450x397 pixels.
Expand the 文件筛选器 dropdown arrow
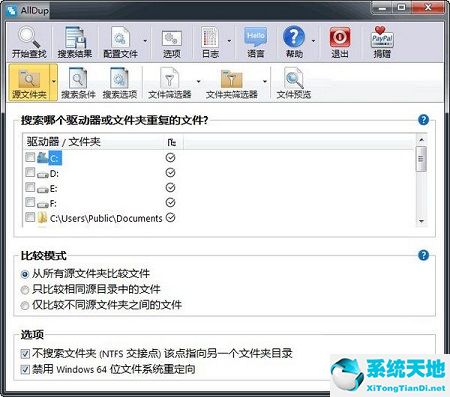click(x=199, y=82)
